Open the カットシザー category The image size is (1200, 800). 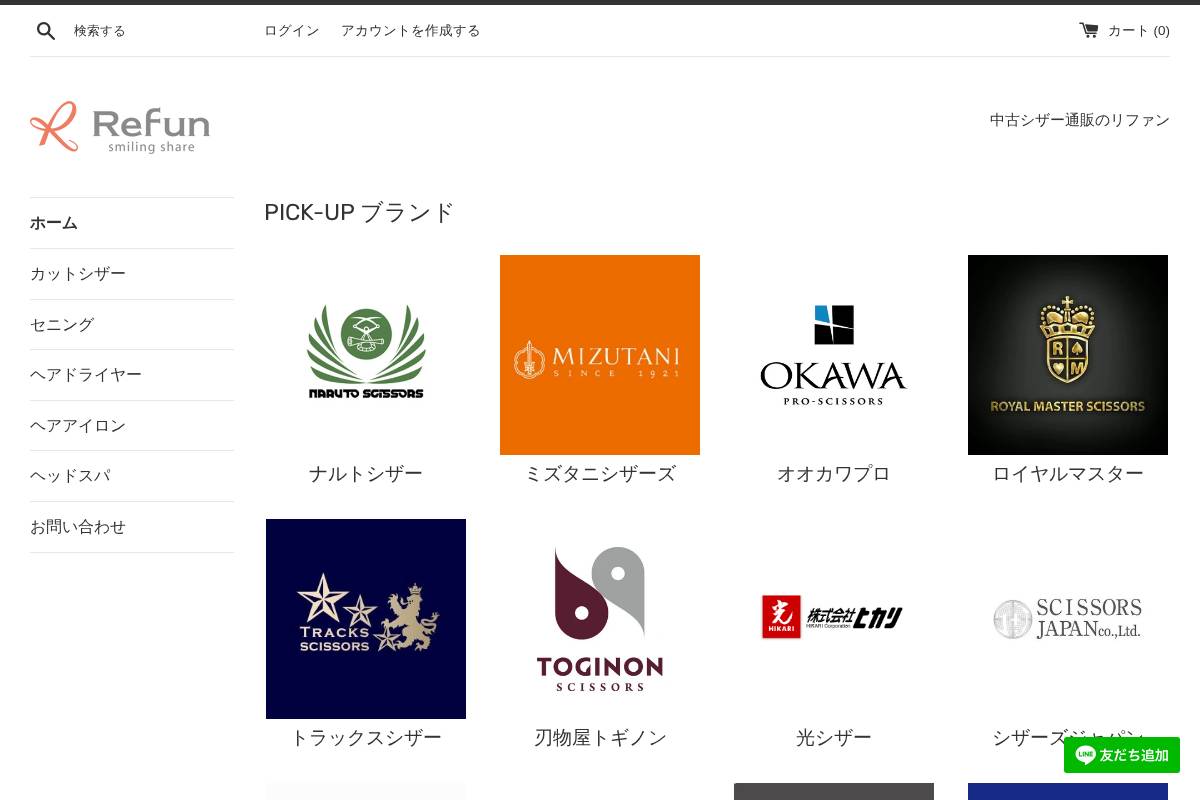78,273
